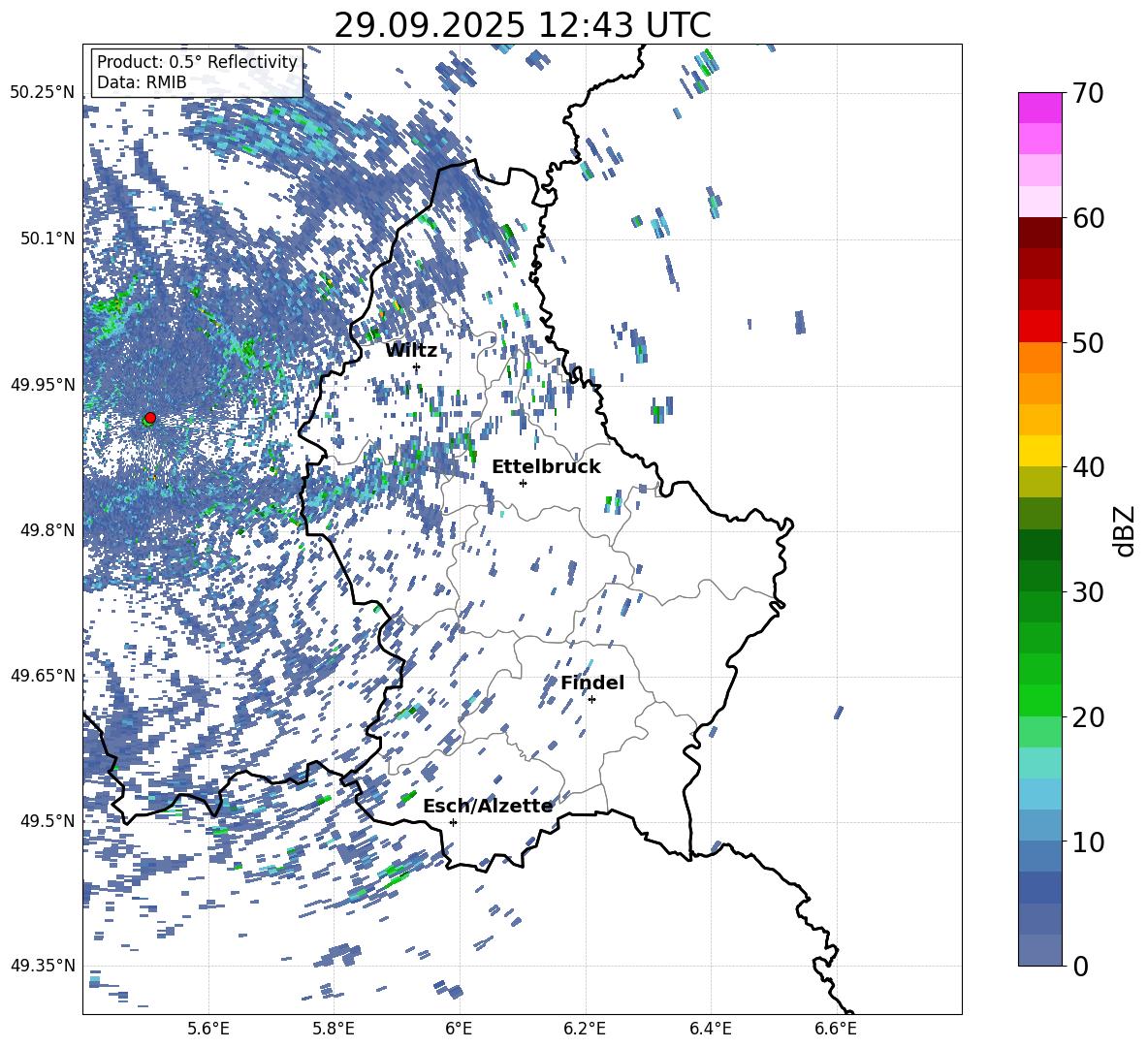Click the dark green 30 dBZ colorbar segment
1148x1048 pixels.
(1039, 576)
